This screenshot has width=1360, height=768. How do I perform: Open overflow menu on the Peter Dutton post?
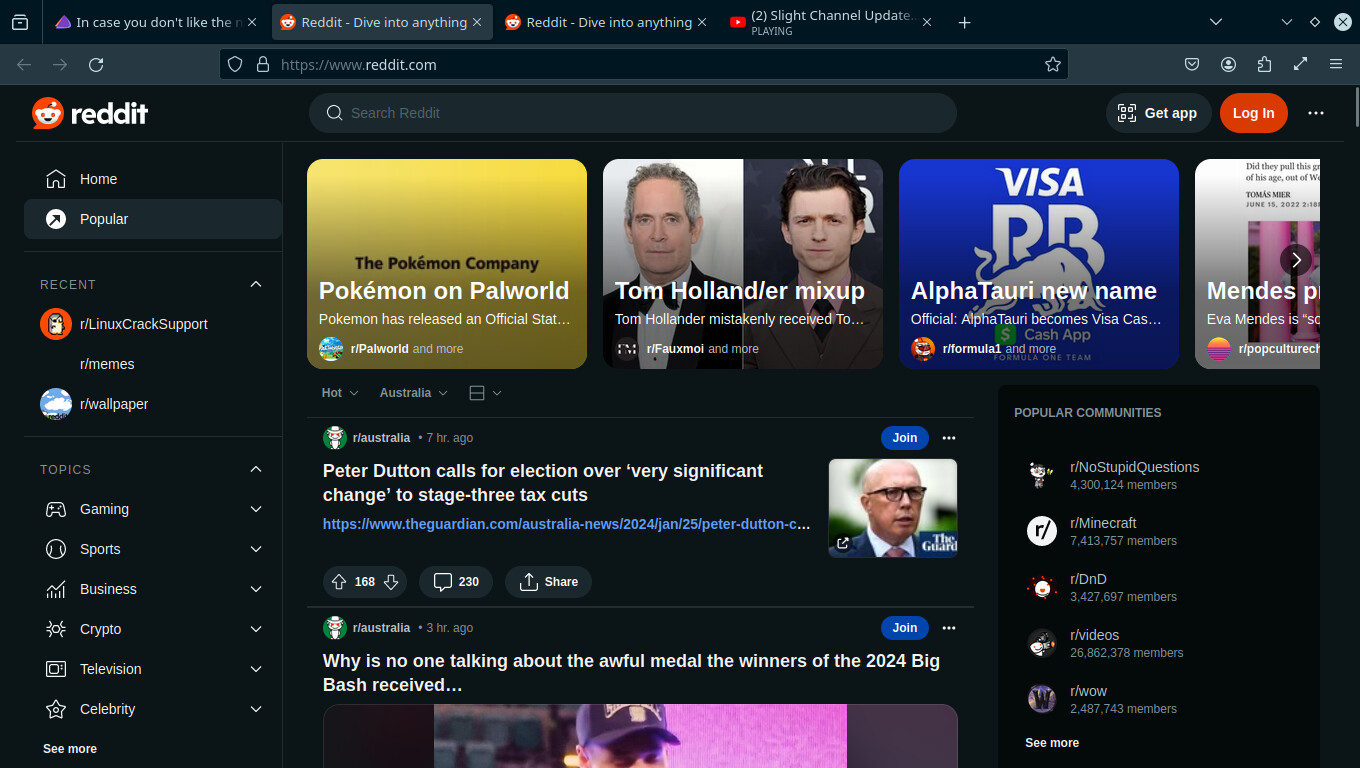pos(949,438)
